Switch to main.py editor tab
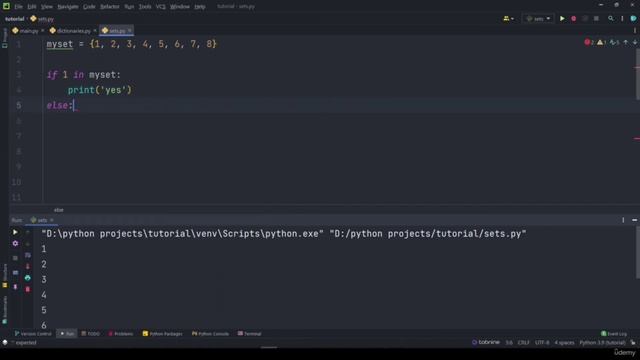 tap(29, 31)
